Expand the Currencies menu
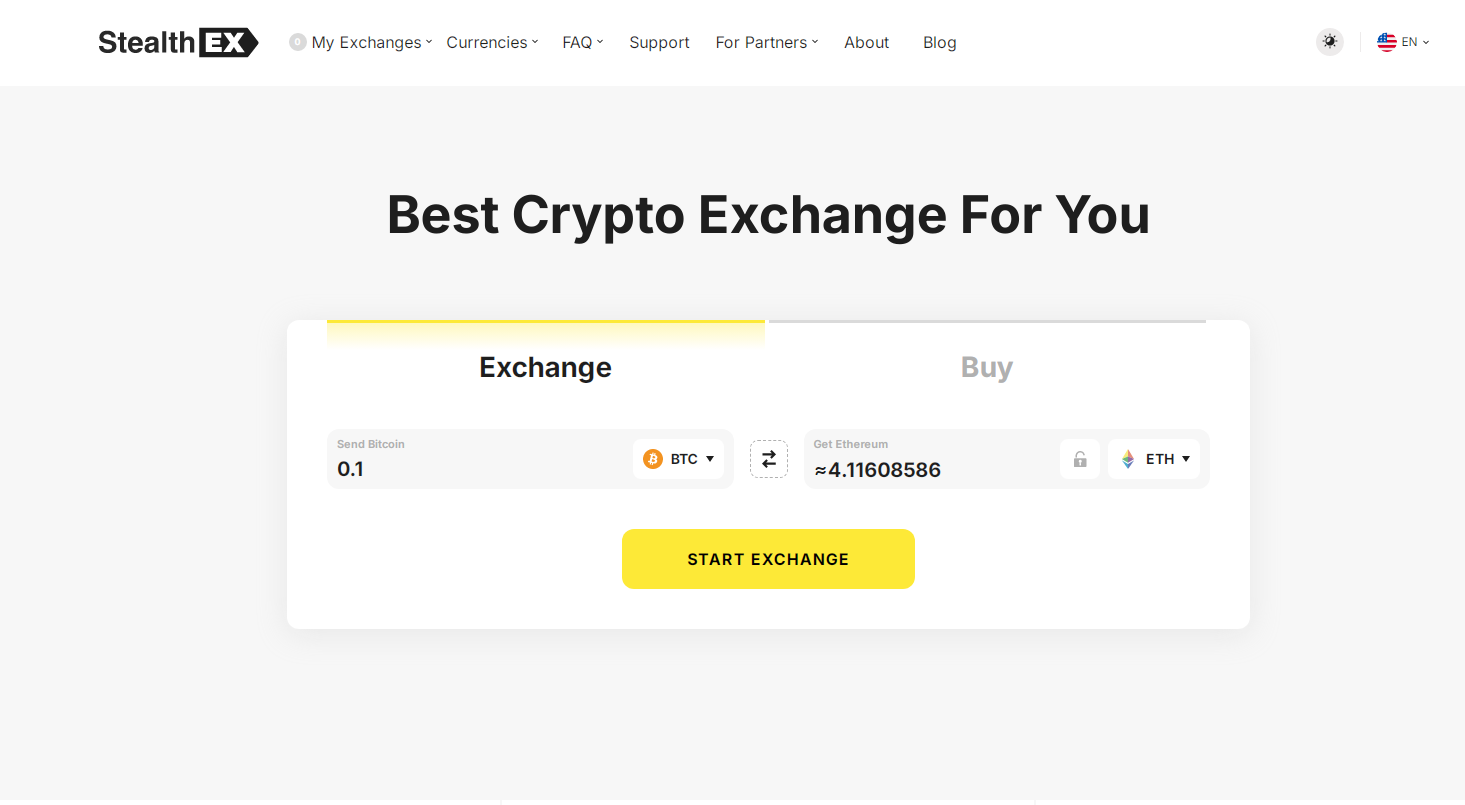1465x805 pixels. (x=492, y=42)
